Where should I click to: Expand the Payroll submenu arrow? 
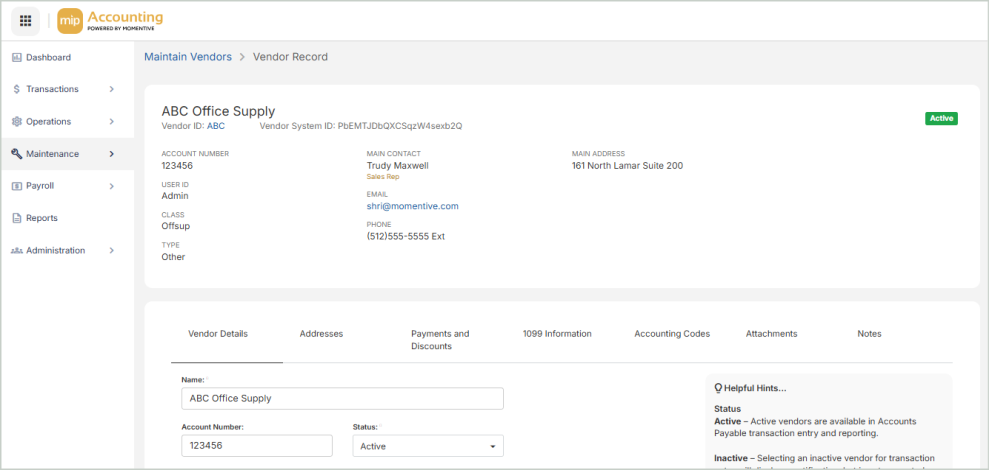(111, 186)
